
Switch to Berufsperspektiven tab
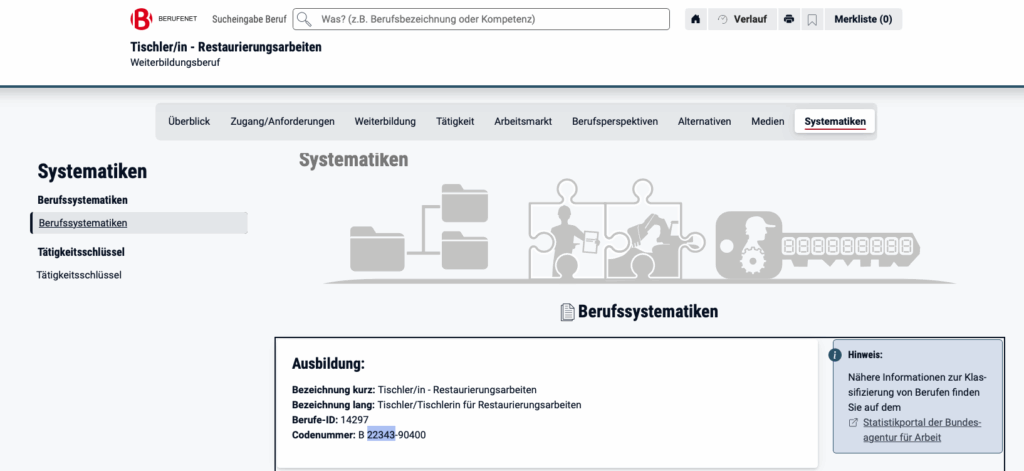point(615,121)
